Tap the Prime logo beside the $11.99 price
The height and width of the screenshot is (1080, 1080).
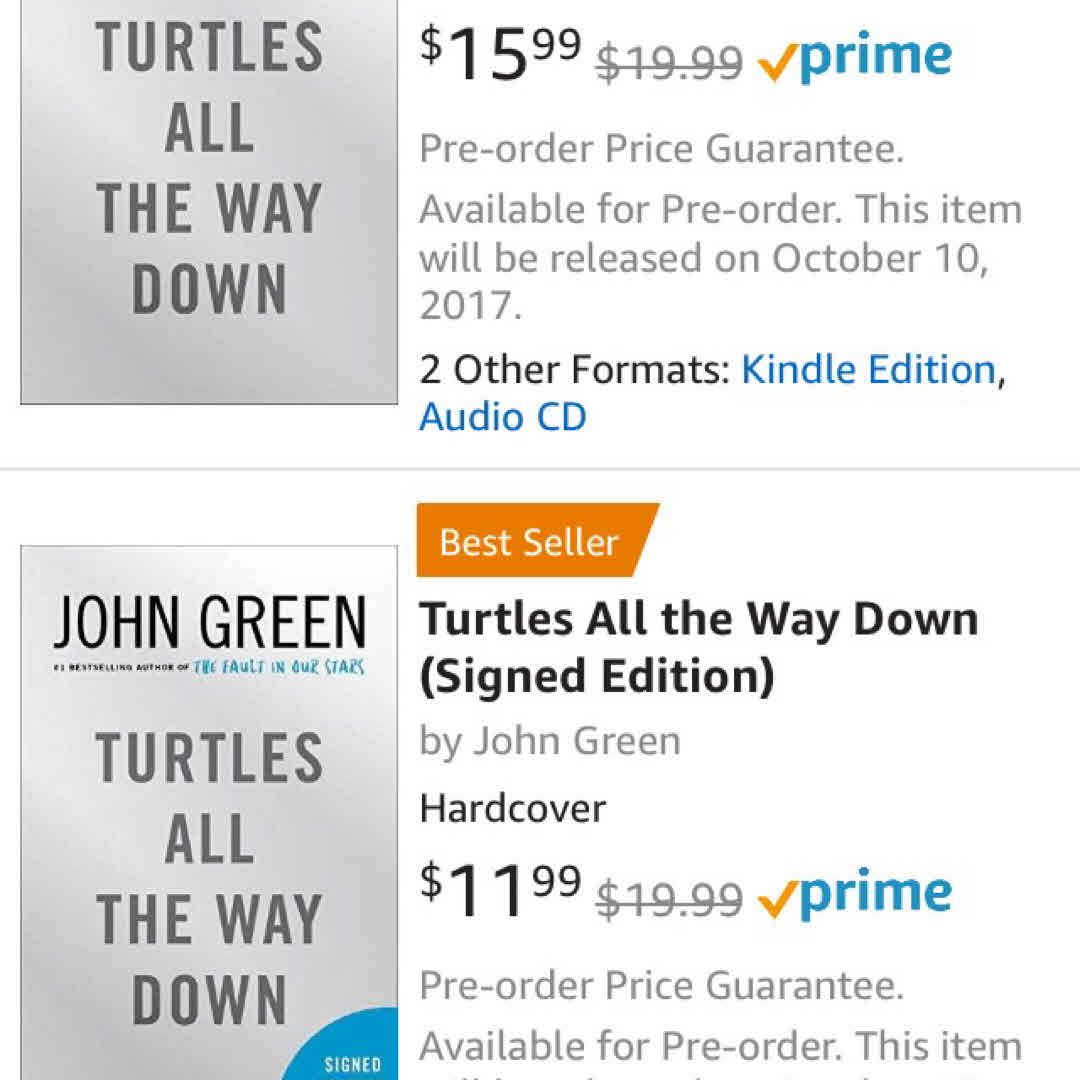pos(855,894)
